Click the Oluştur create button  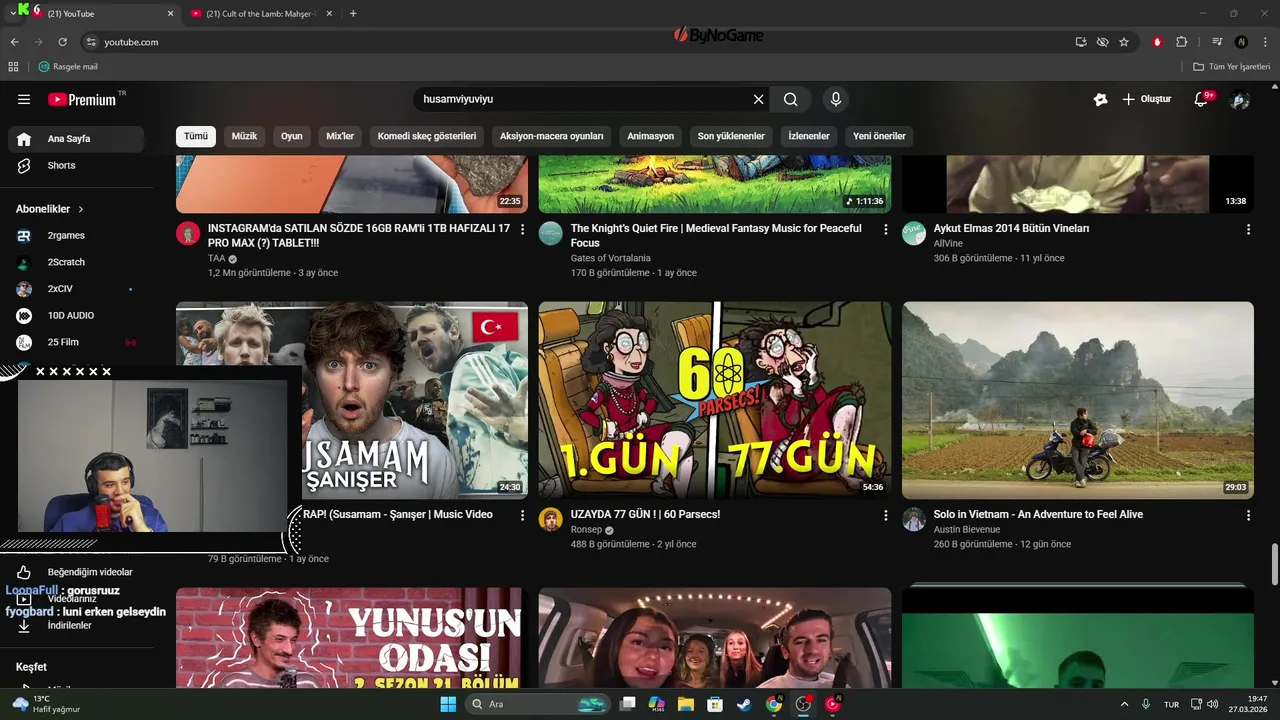click(x=1146, y=99)
